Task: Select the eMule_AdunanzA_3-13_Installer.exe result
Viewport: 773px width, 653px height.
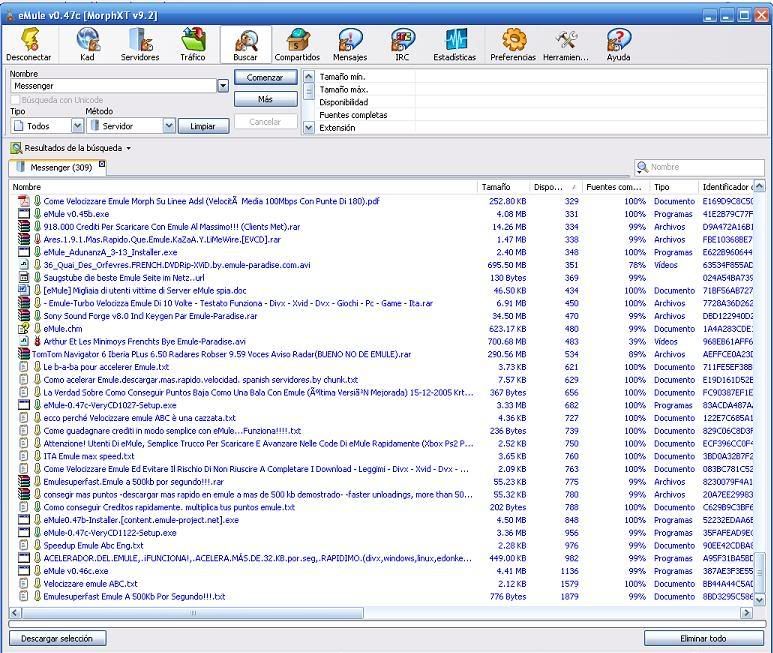Action: (110, 252)
